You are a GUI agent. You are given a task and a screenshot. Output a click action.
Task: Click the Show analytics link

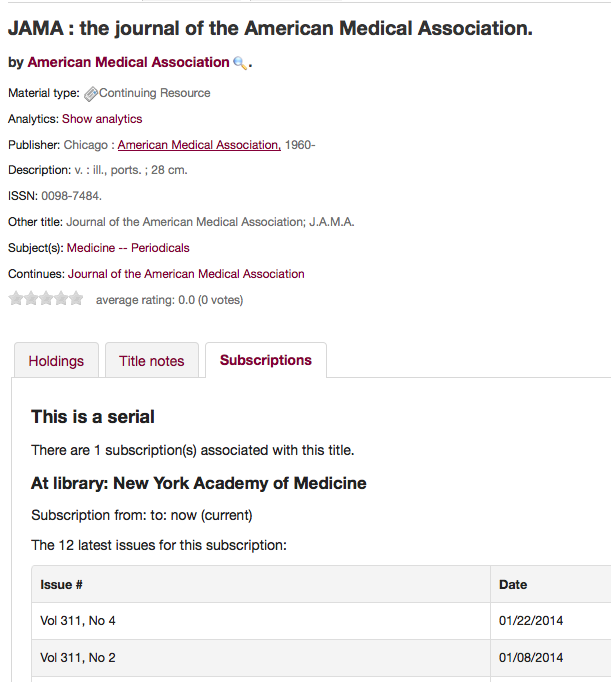pyautogui.click(x=102, y=119)
